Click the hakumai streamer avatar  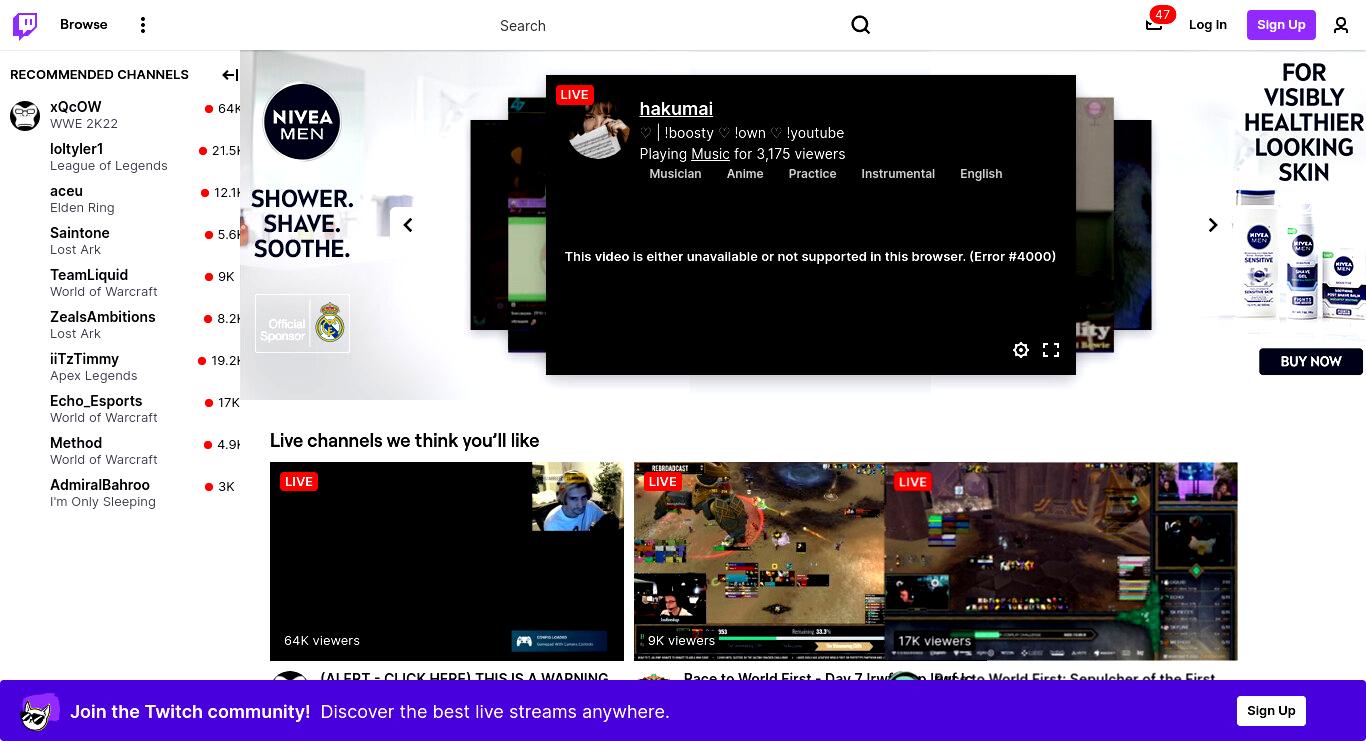[x=599, y=128]
